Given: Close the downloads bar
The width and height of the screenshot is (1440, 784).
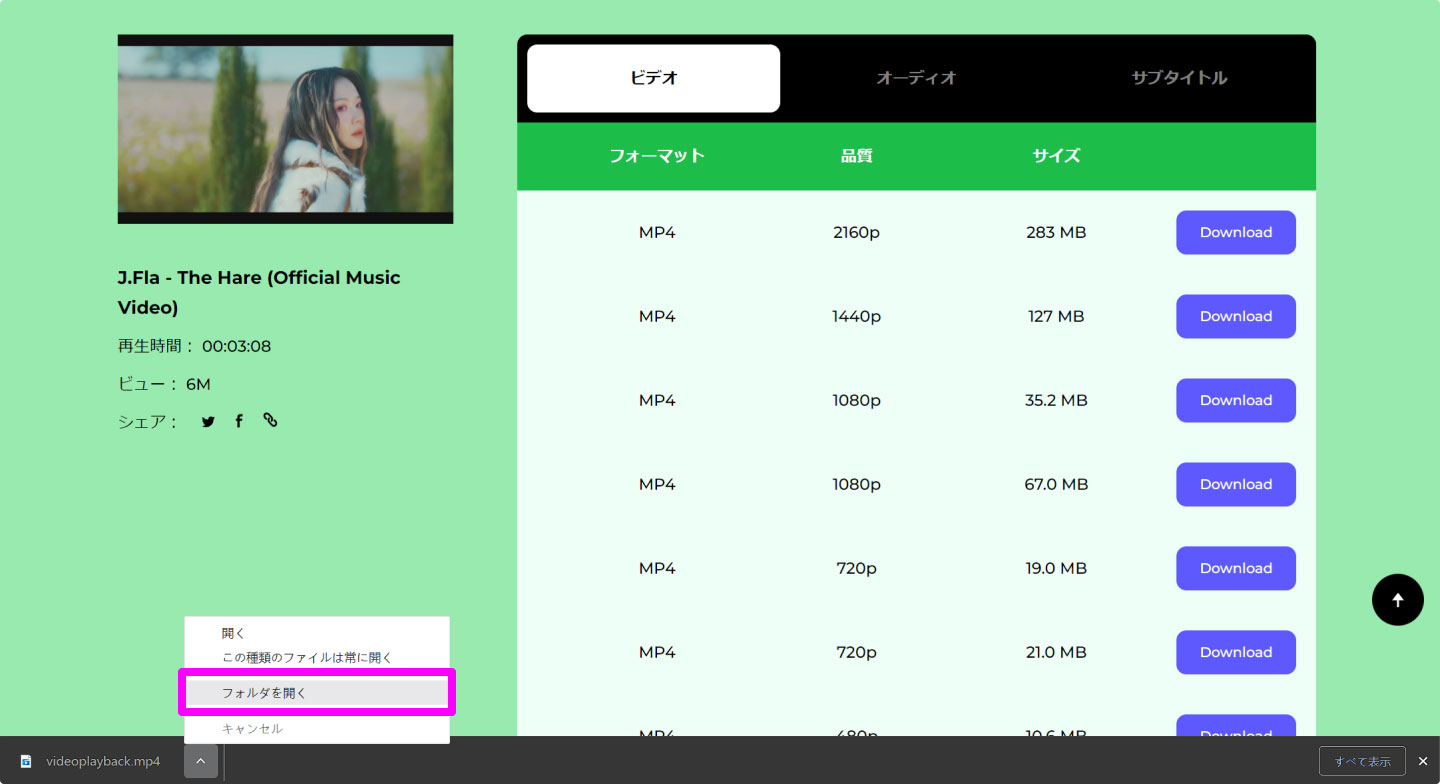Looking at the screenshot, I should click(1423, 761).
